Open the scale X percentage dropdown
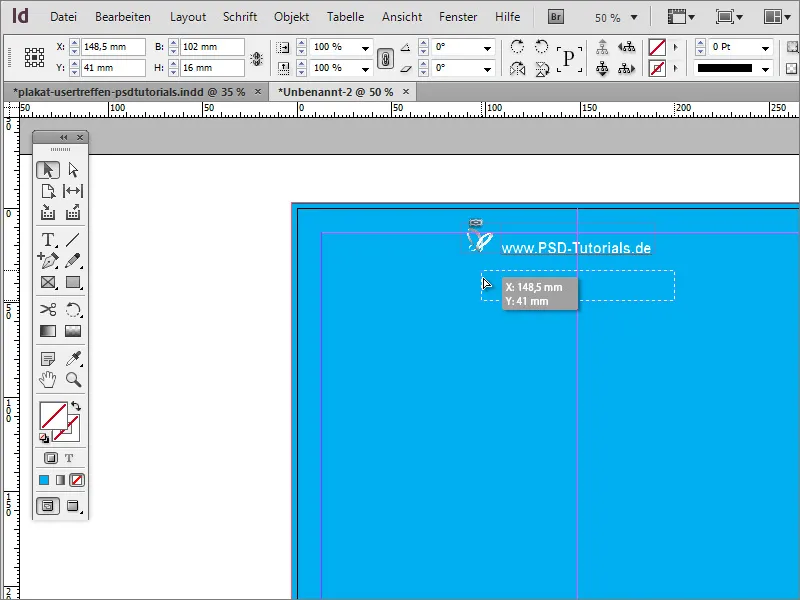Screen dimensions: 800x600 pos(365,48)
